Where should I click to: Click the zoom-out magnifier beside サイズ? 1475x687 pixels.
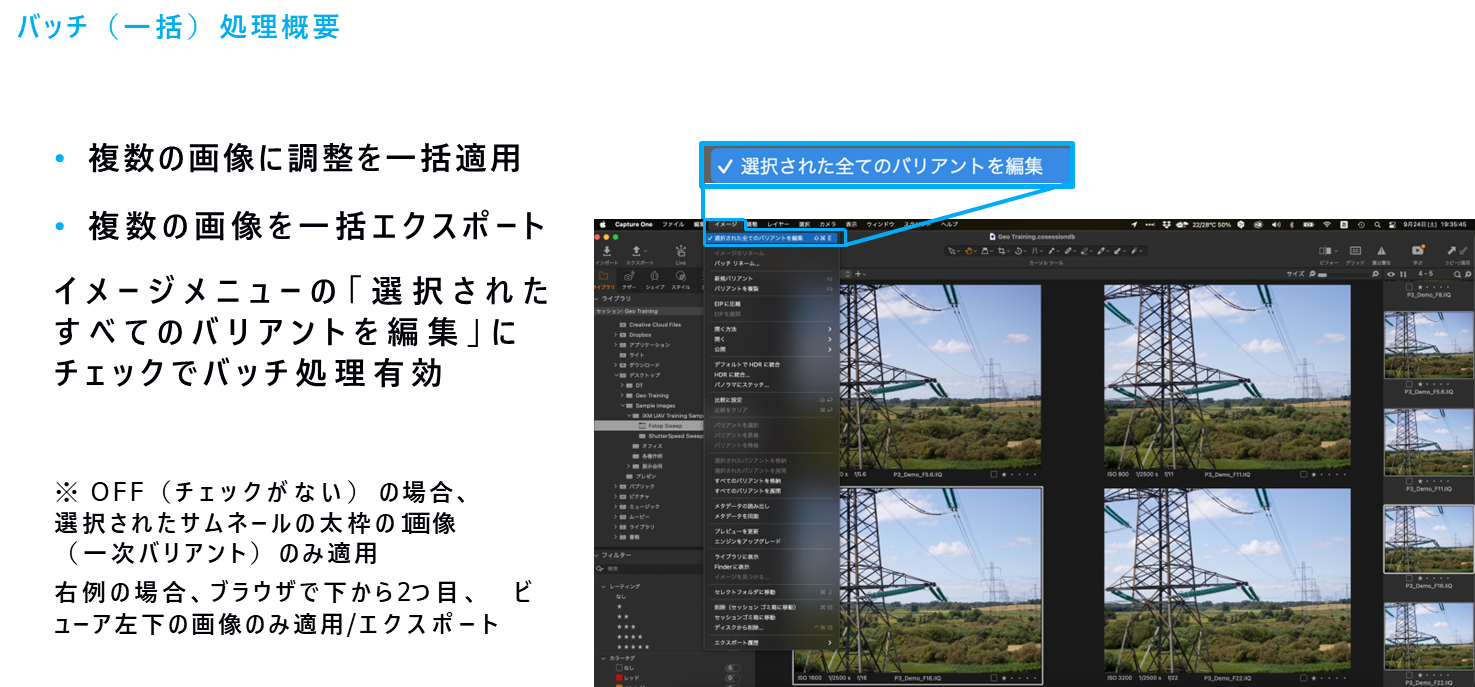[x=1312, y=273]
